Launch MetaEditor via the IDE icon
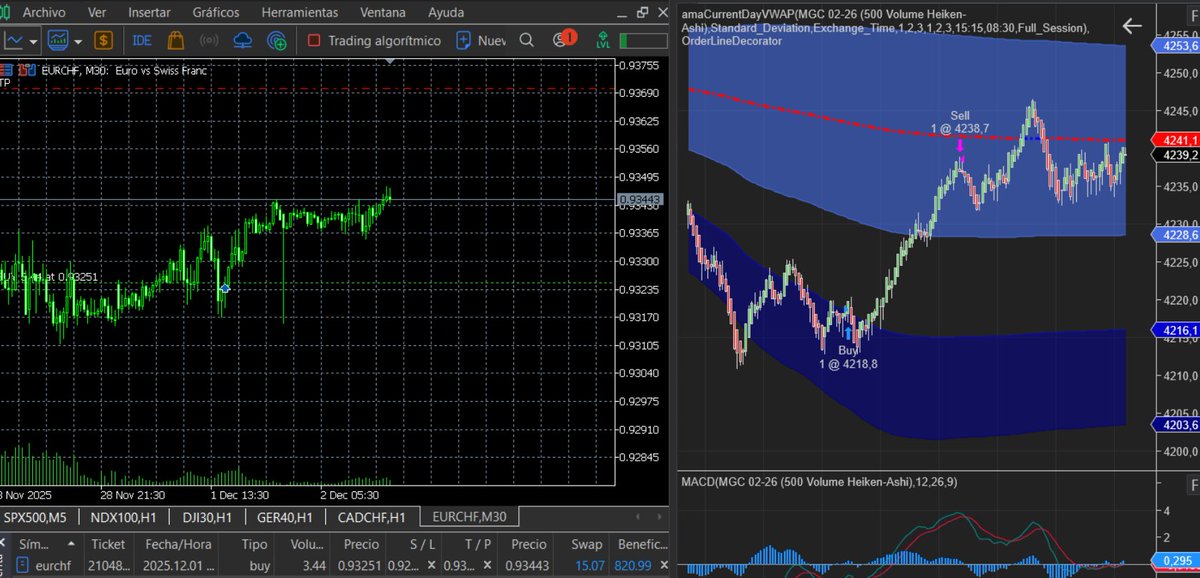The image size is (1200, 578). (x=141, y=42)
